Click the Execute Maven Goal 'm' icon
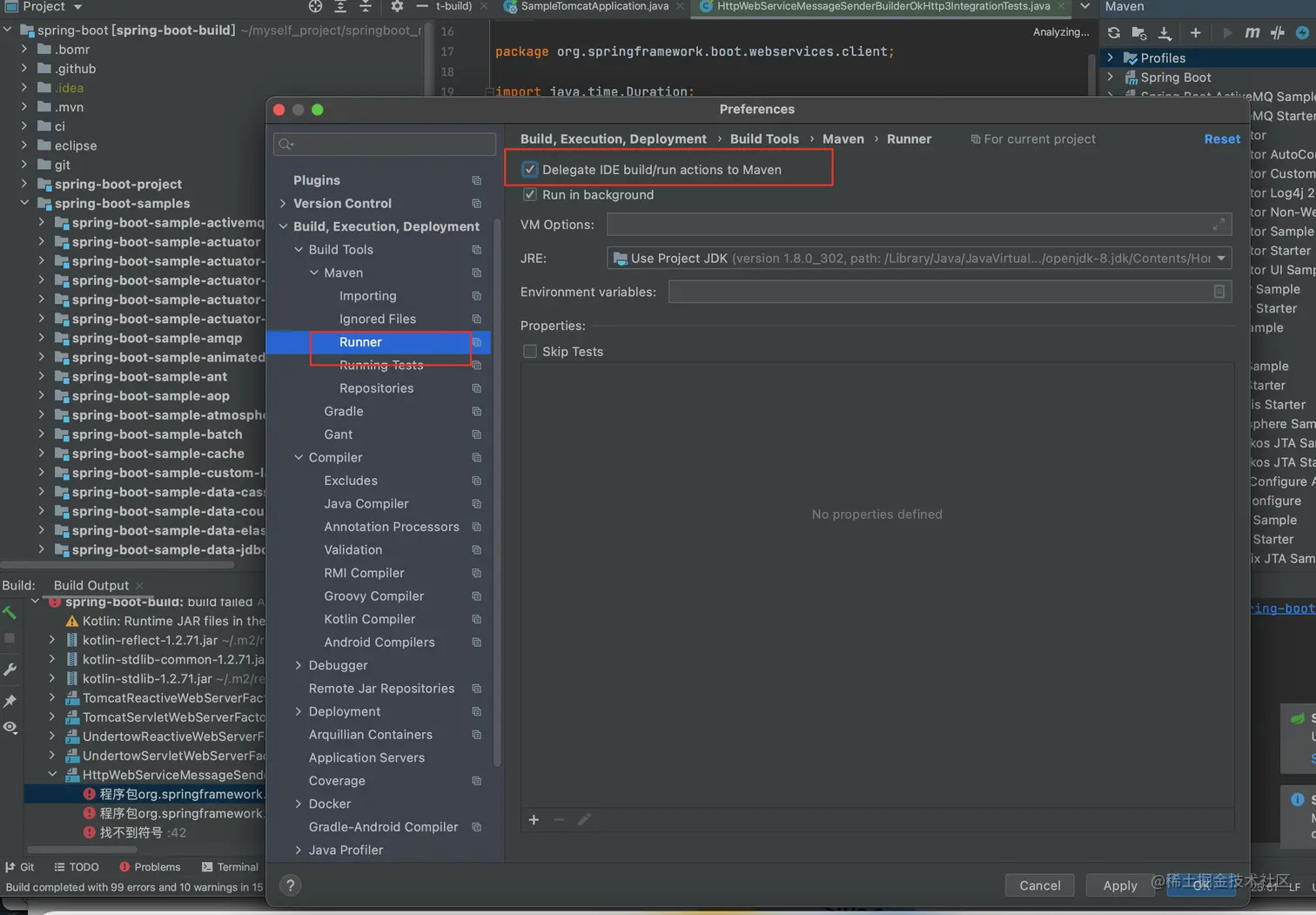The image size is (1316, 915). tap(1252, 33)
